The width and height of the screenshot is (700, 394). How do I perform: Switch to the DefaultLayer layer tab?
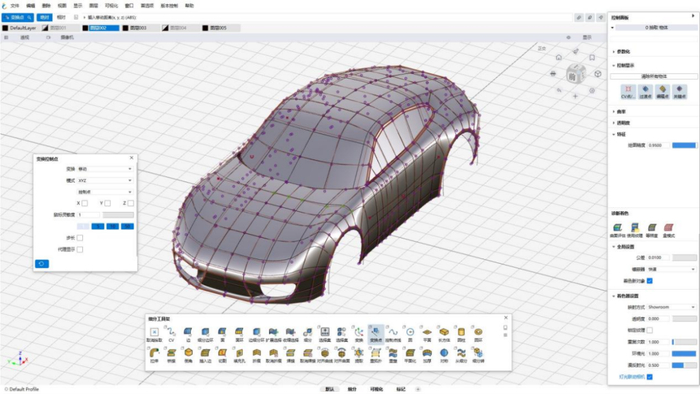pos(20,28)
